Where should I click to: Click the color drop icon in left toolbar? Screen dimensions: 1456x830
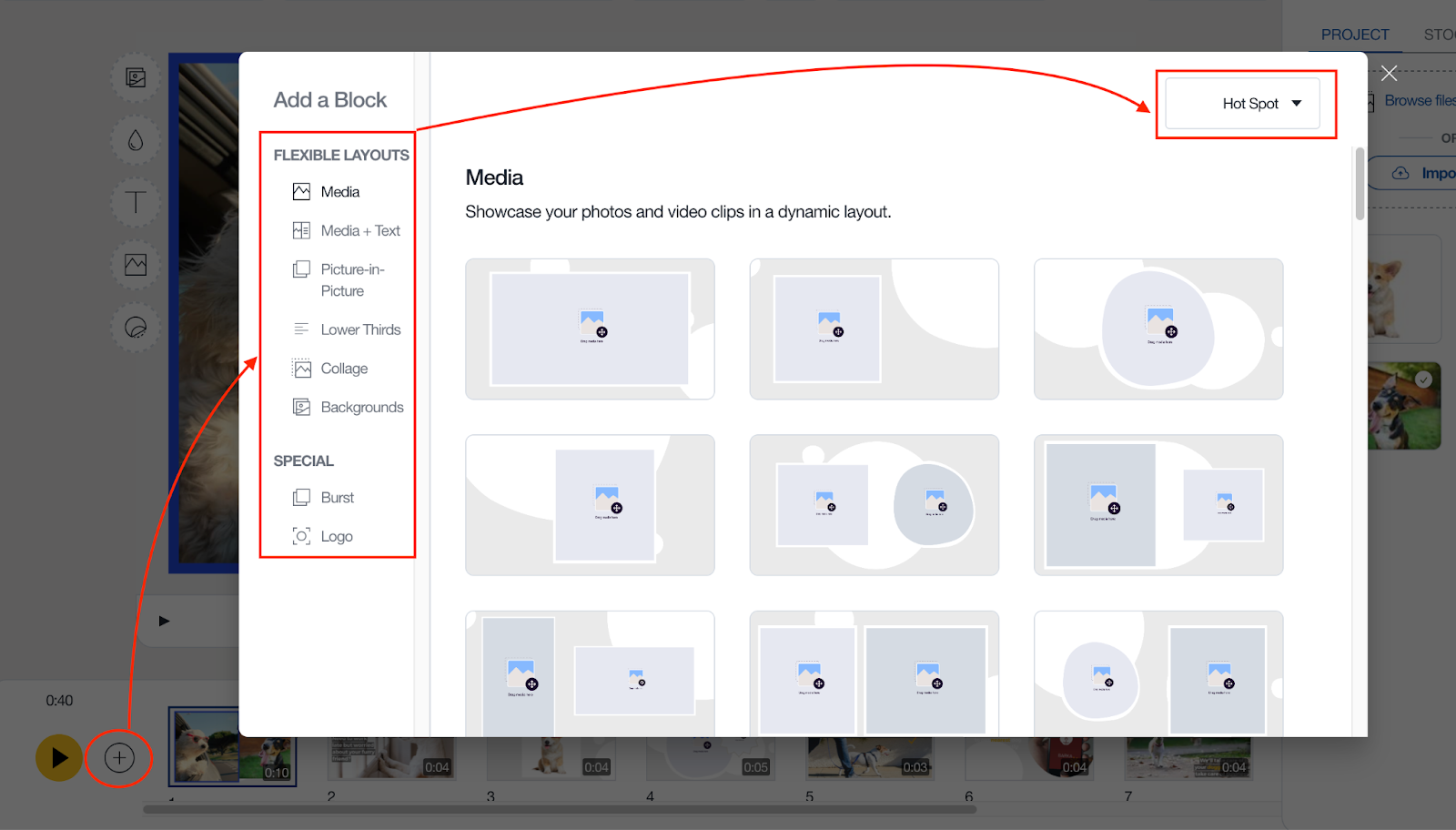tap(136, 140)
